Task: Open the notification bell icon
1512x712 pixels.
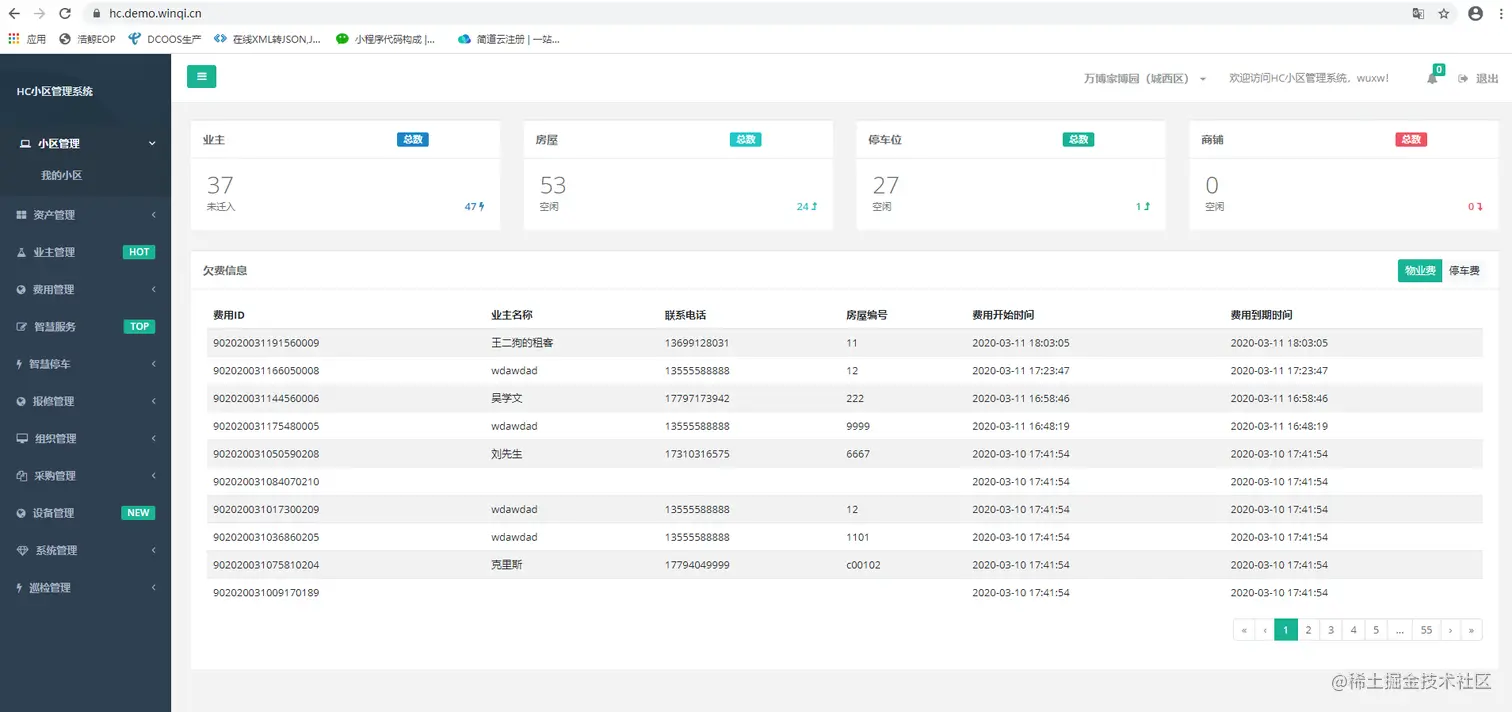Action: tap(1432, 78)
